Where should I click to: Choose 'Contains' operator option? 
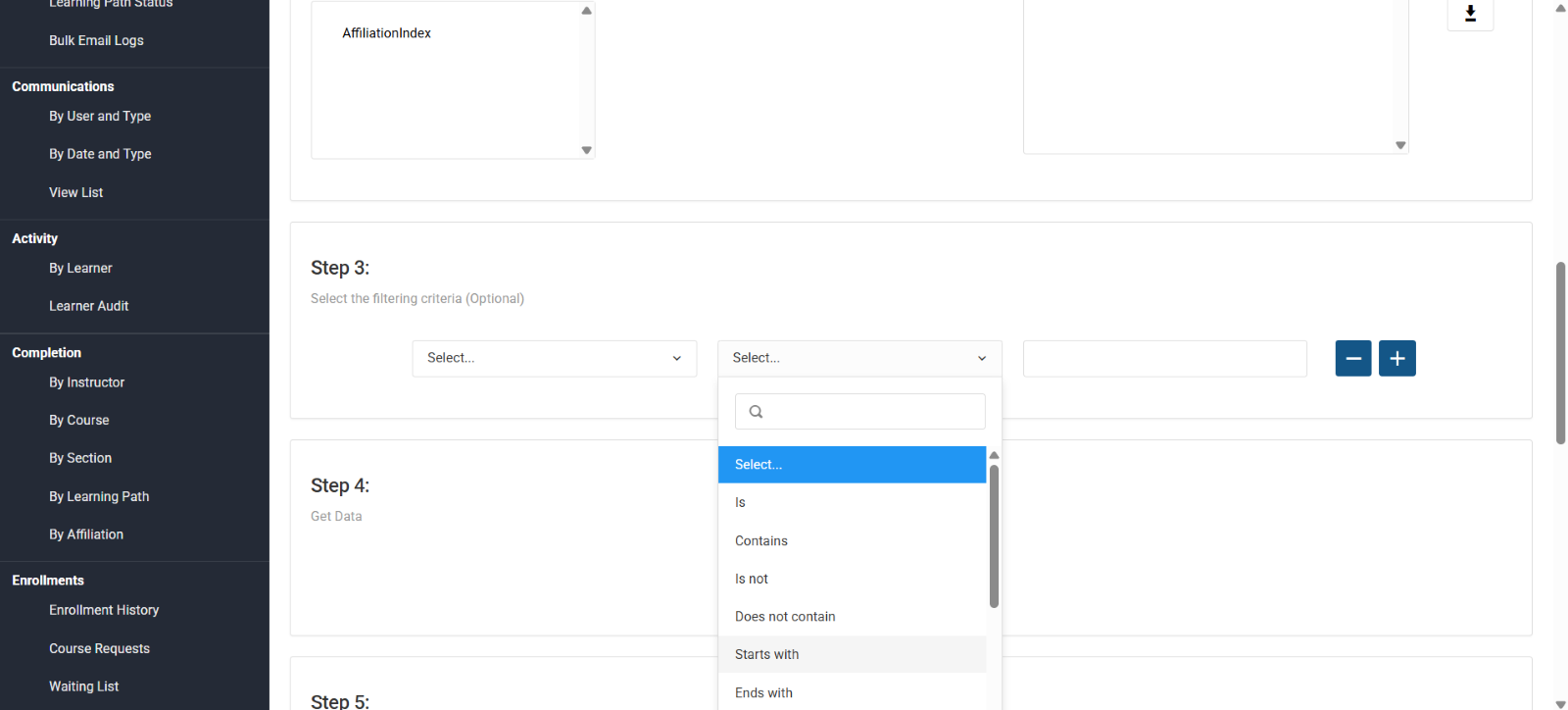(760, 541)
